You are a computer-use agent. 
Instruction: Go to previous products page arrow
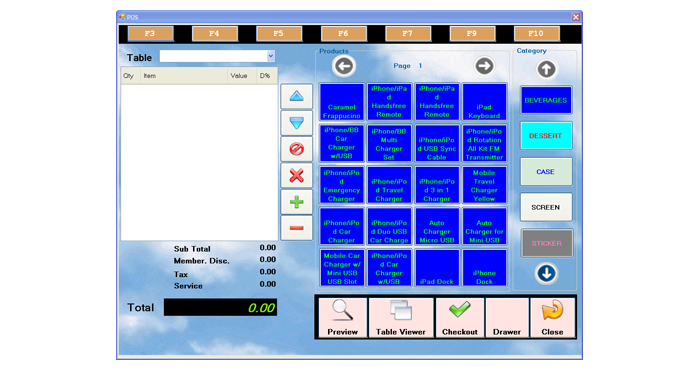pyautogui.click(x=344, y=67)
